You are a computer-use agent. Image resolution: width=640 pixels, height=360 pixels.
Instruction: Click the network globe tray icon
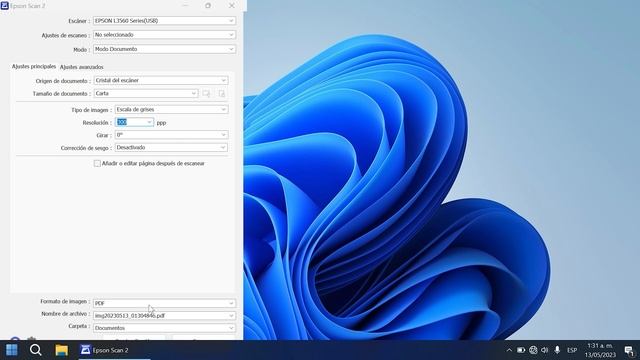point(533,350)
